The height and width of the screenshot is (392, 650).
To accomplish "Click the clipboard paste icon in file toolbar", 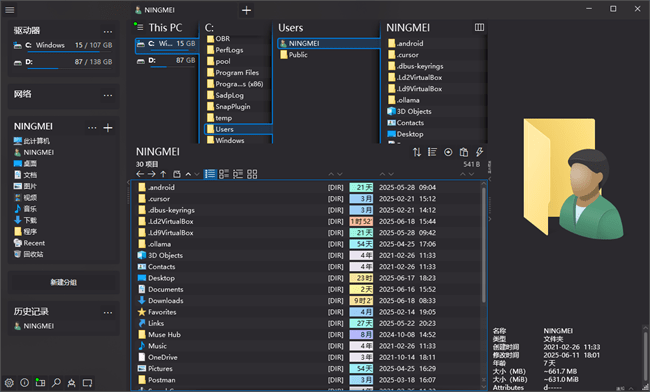I will point(464,152).
